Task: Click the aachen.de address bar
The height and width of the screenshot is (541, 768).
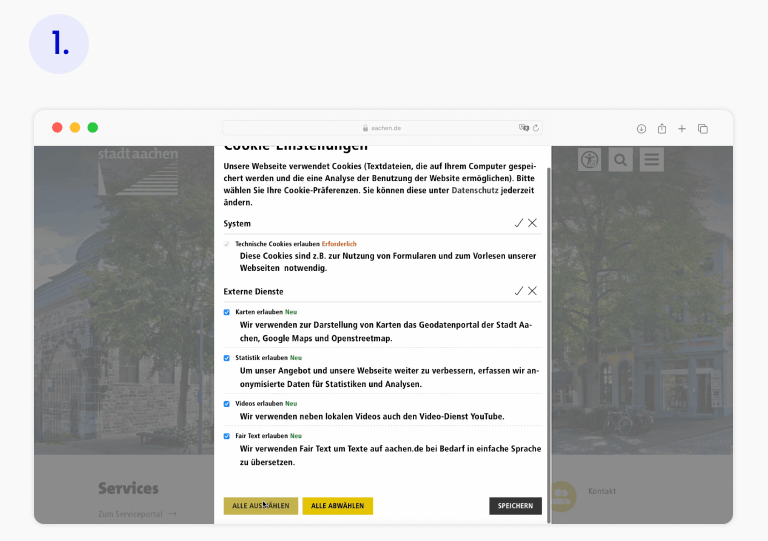Action: point(382,128)
